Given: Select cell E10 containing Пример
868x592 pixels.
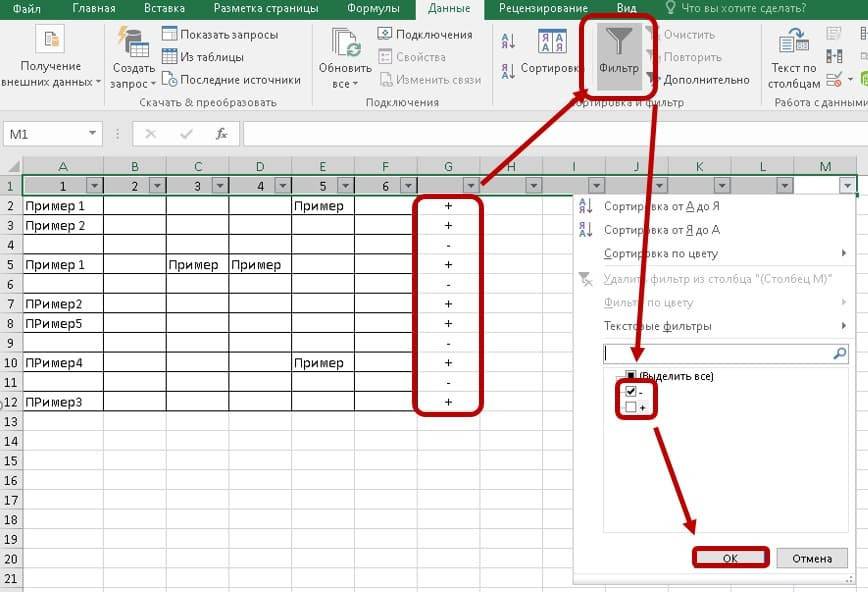Looking at the screenshot, I should [323, 363].
